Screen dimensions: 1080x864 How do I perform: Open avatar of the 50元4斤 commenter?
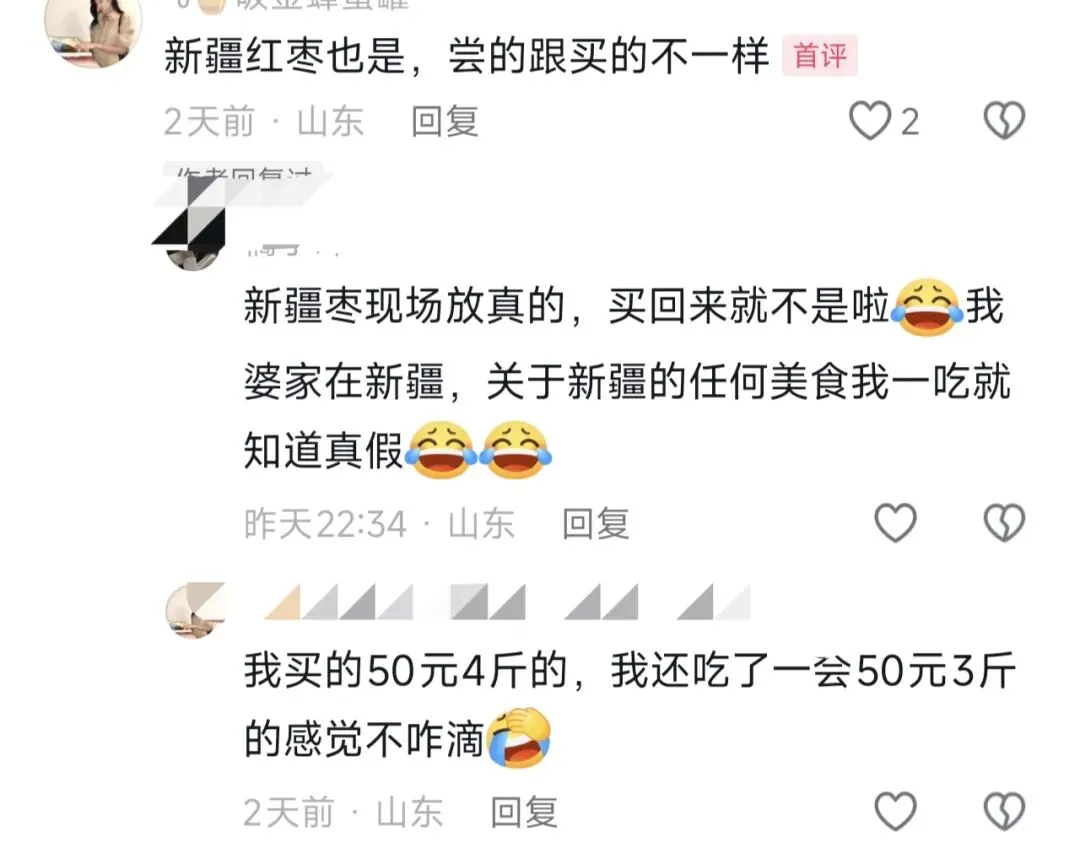(x=196, y=610)
